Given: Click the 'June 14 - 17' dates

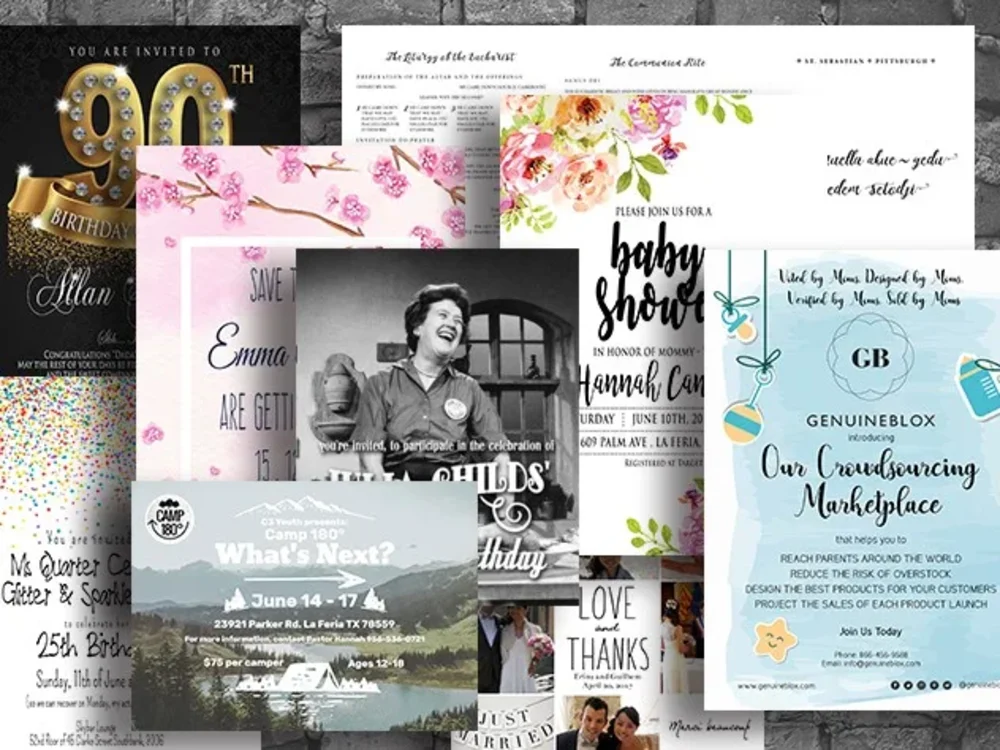Looking at the screenshot, I should [x=304, y=601].
